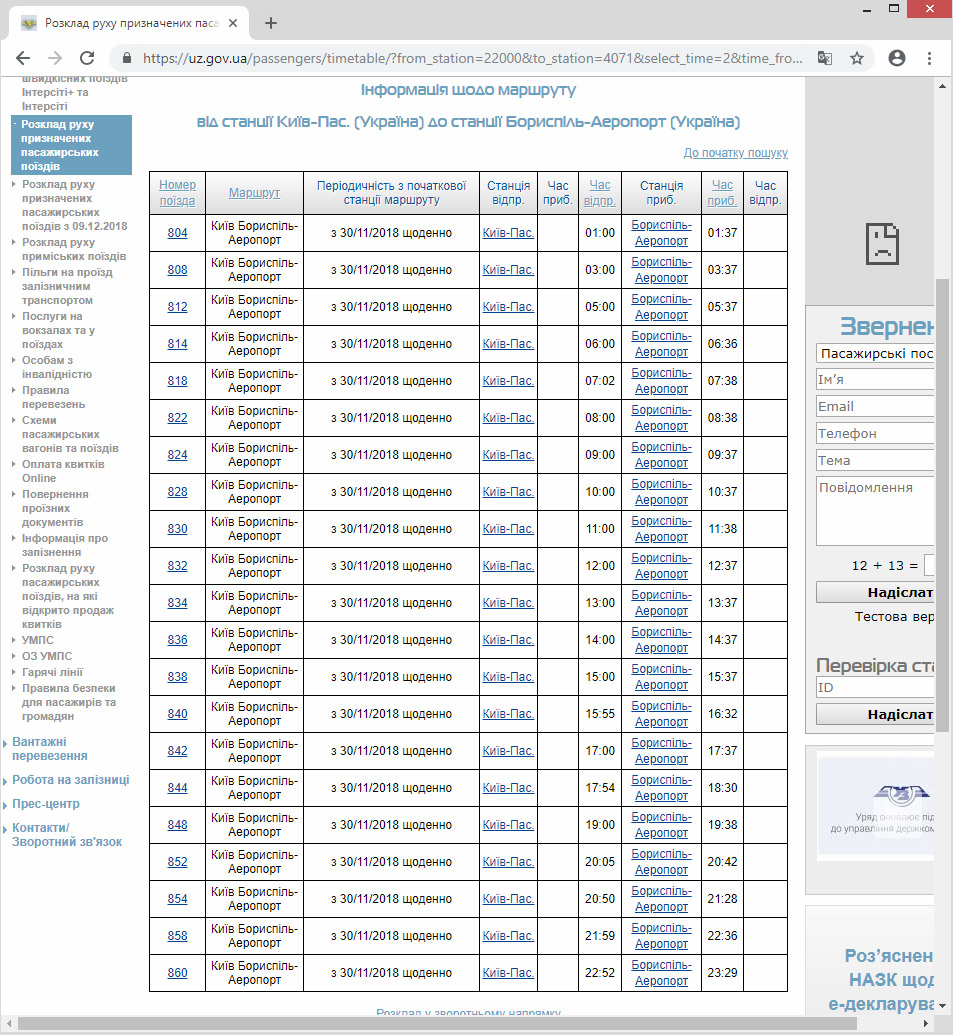Viewport: 953px width, 1035px height.
Task: Expand the Контакти/Зворотний зв'язок section
Action: [x=67, y=834]
